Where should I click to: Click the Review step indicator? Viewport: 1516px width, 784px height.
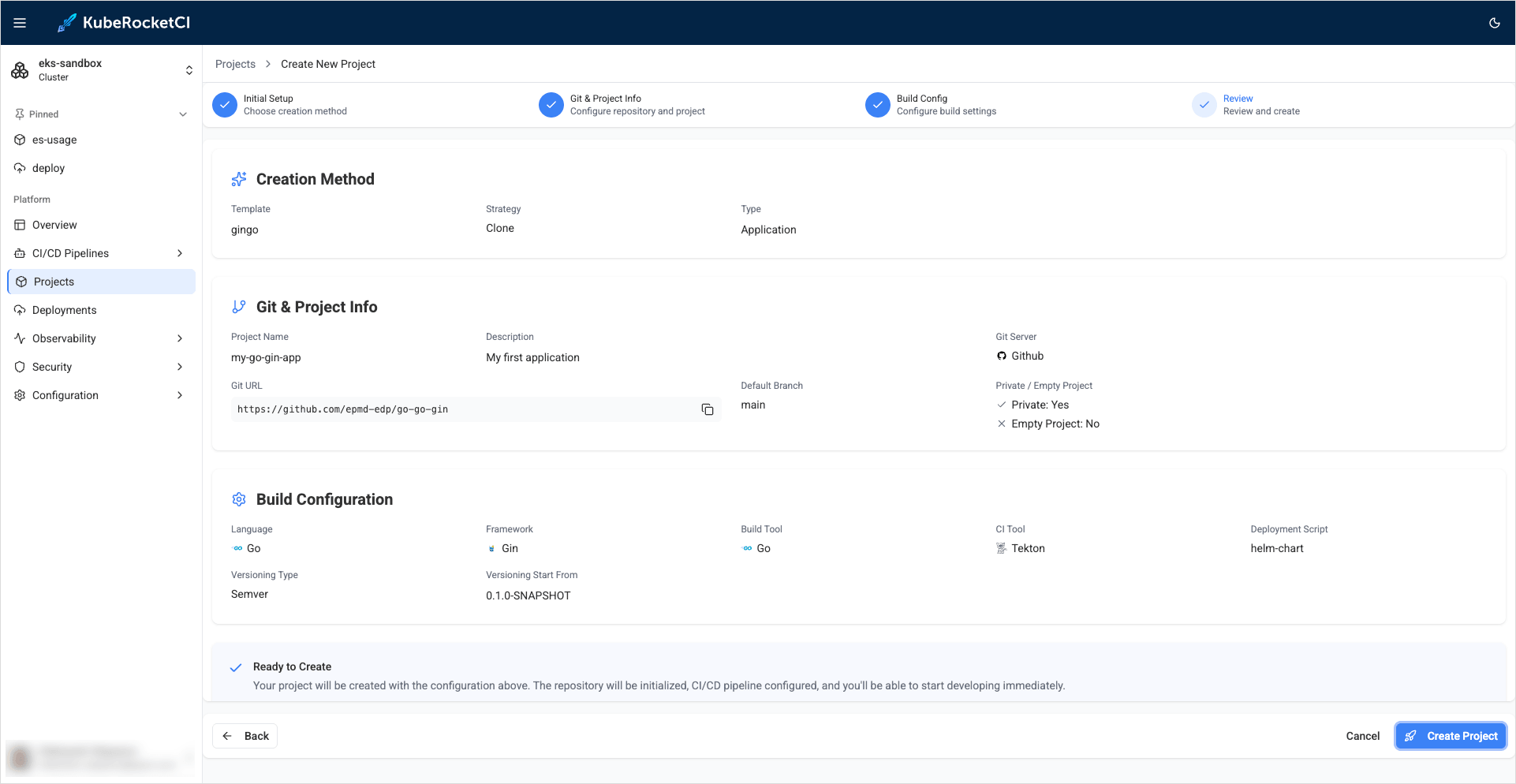[x=1204, y=105]
